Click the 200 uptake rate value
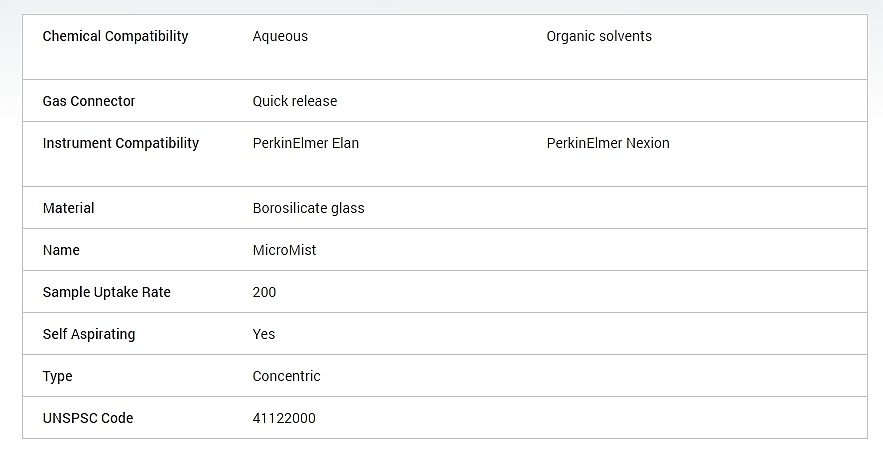 point(264,292)
